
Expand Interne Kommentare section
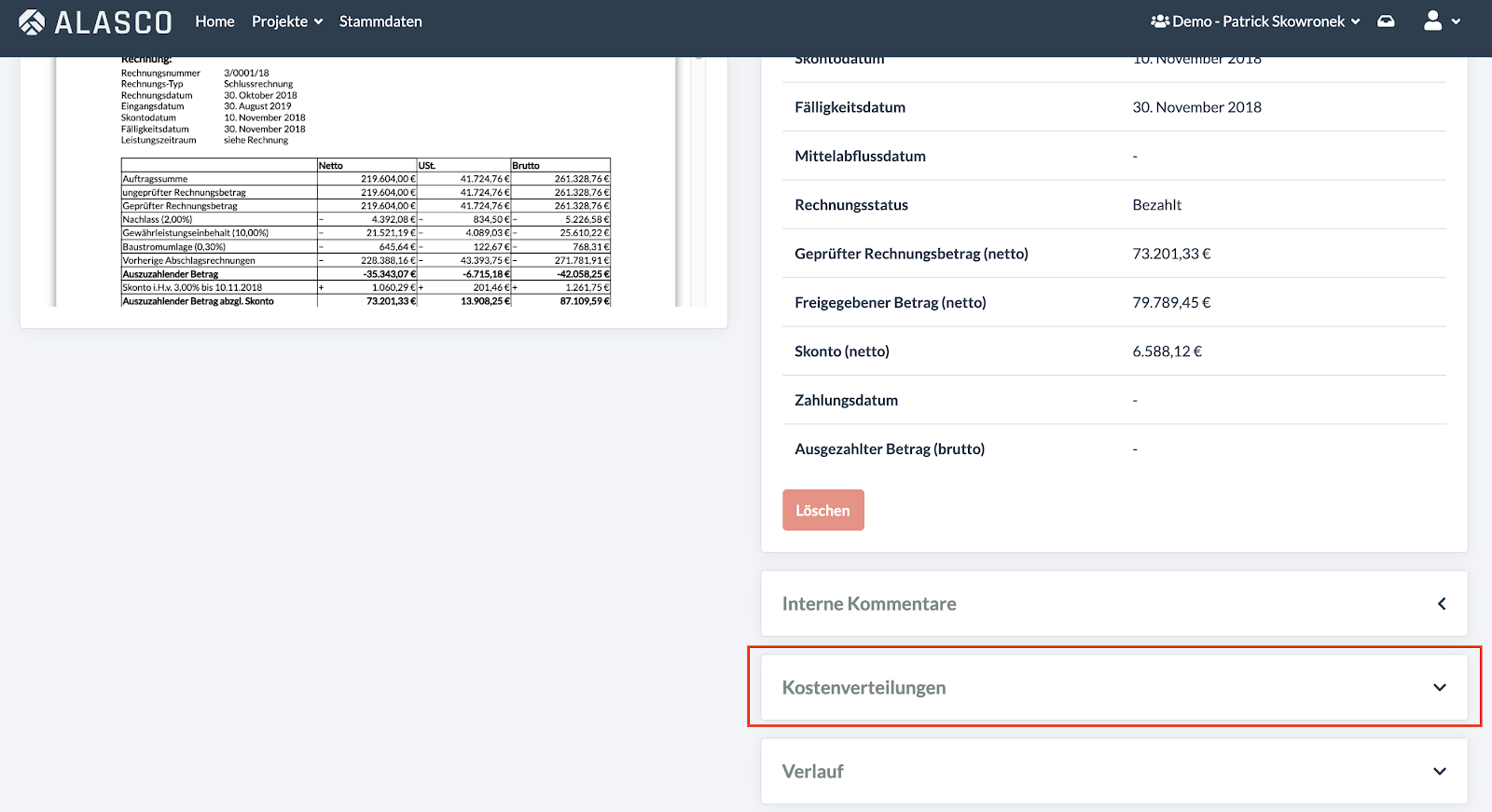point(1114,604)
